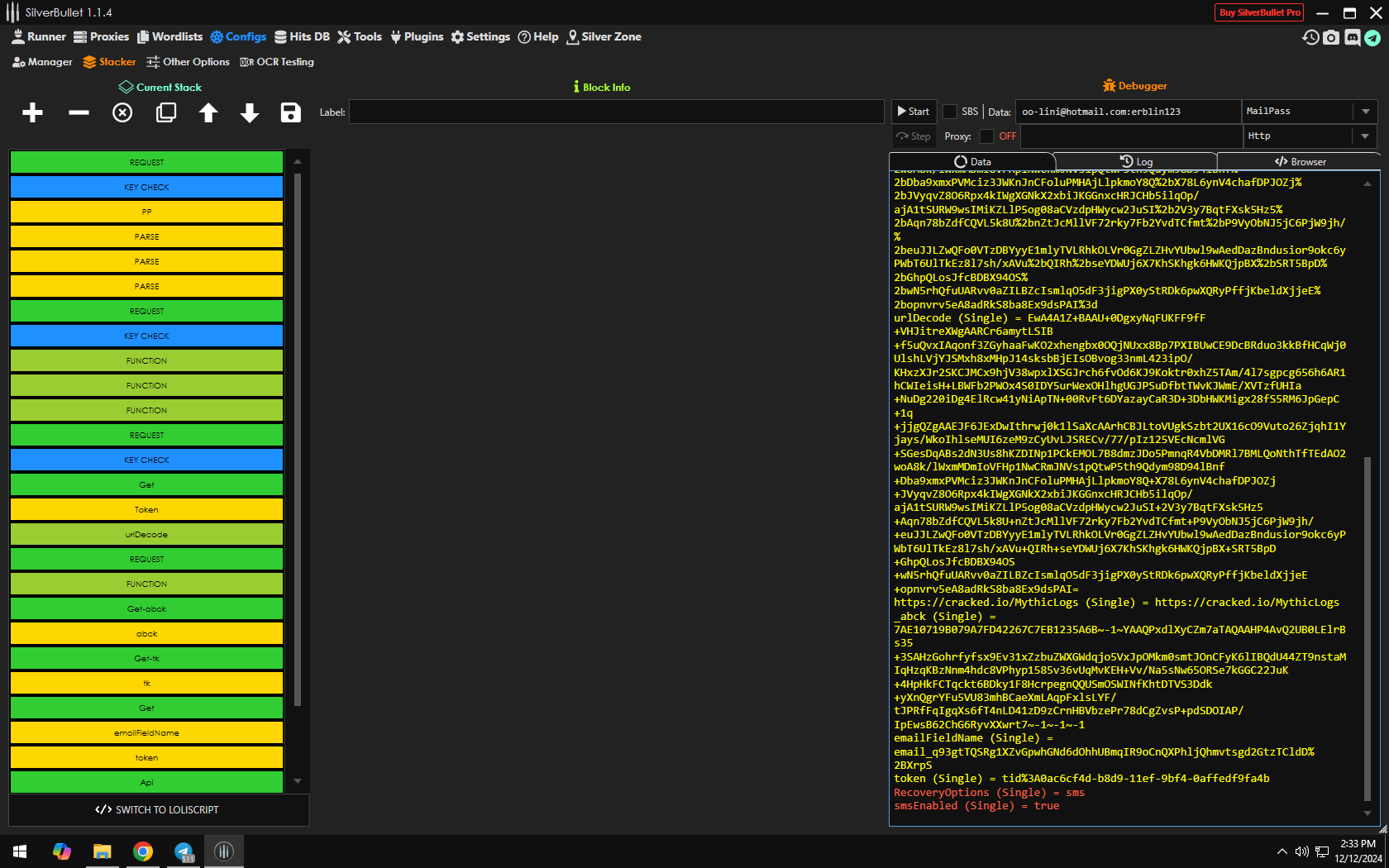This screenshot has height=868, width=1389.
Task: Select the emailFieldName block
Action: click(x=146, y=732)
